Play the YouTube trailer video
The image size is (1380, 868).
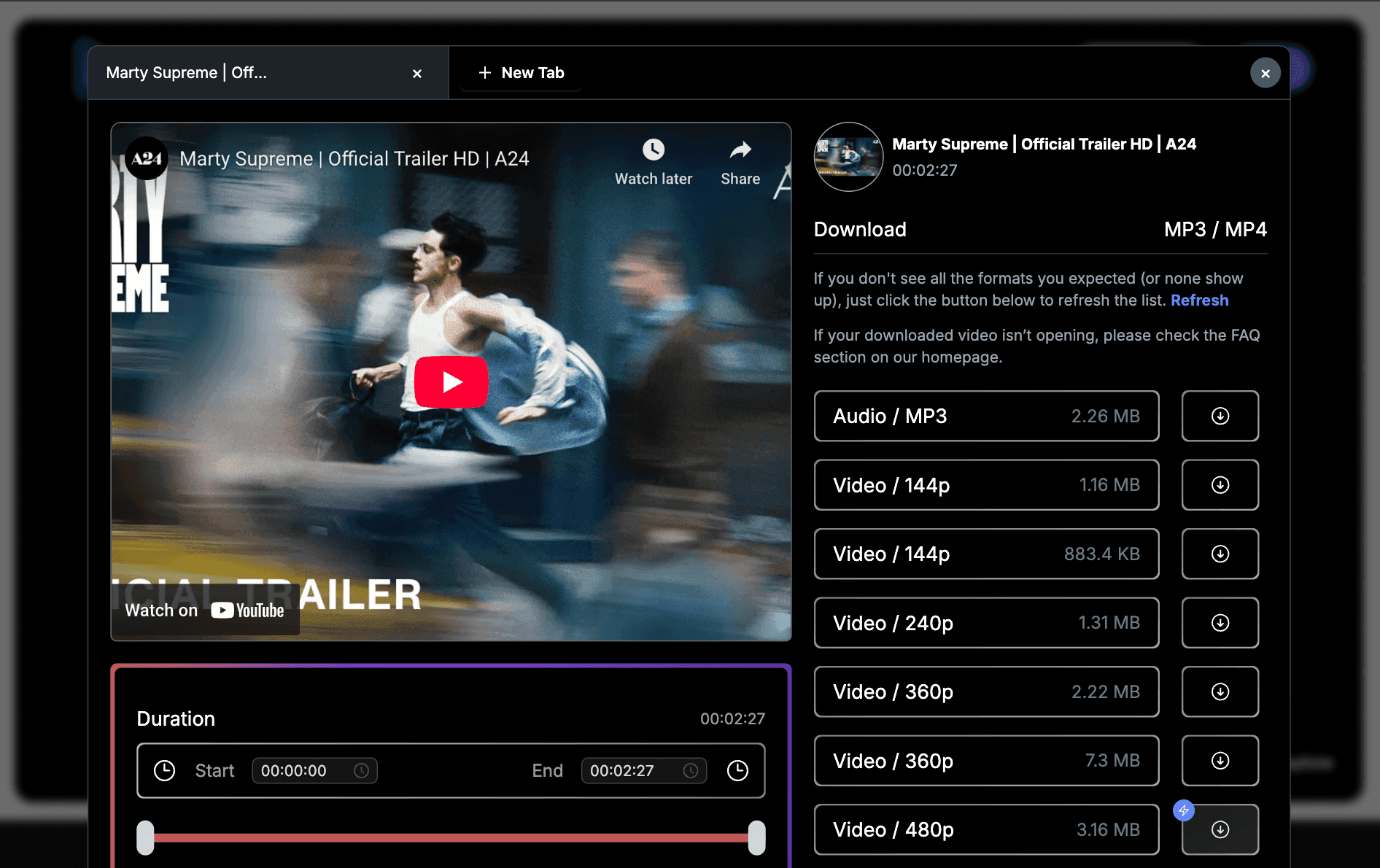coord(451,381)
